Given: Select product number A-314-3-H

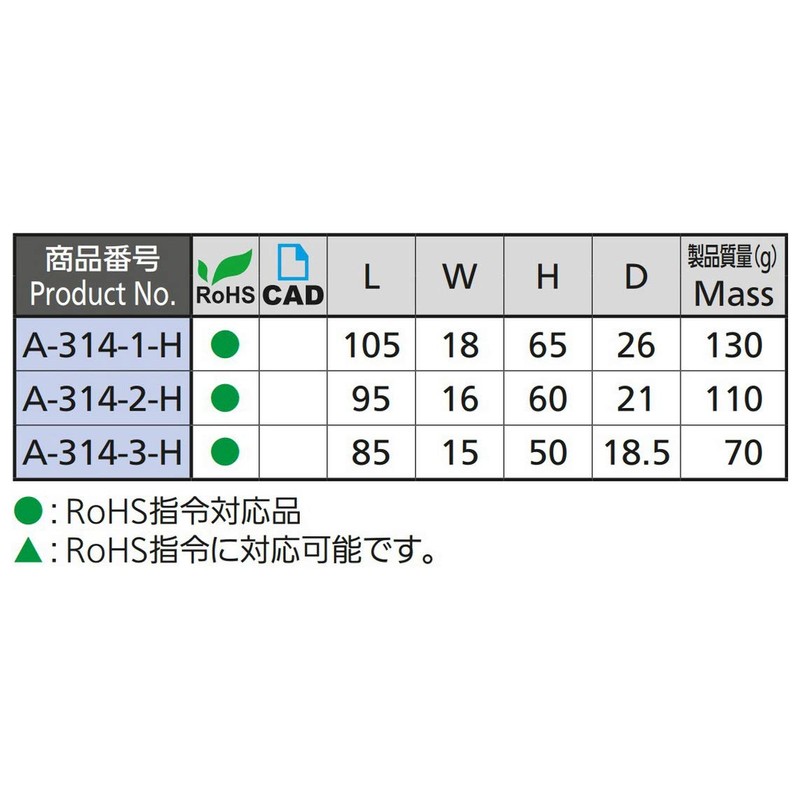Looking at the screenshot, I should pyautogui.click(x=102, y=452).
